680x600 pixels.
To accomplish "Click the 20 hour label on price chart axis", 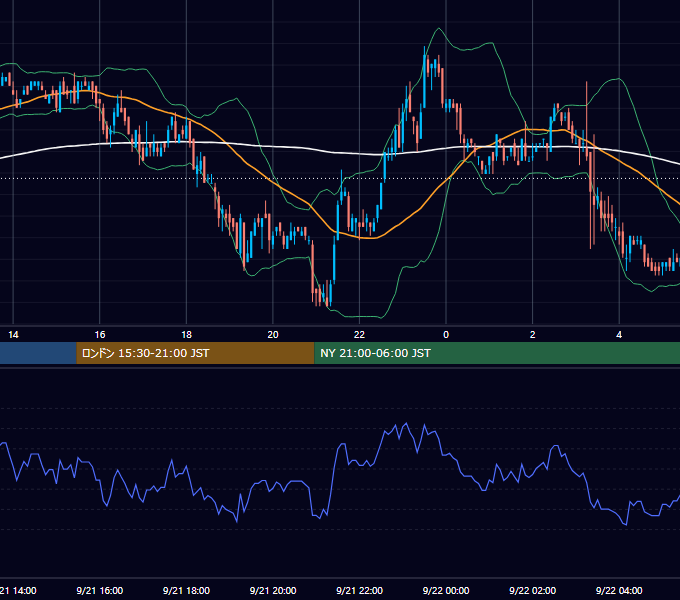I will (x=273, y=335).
